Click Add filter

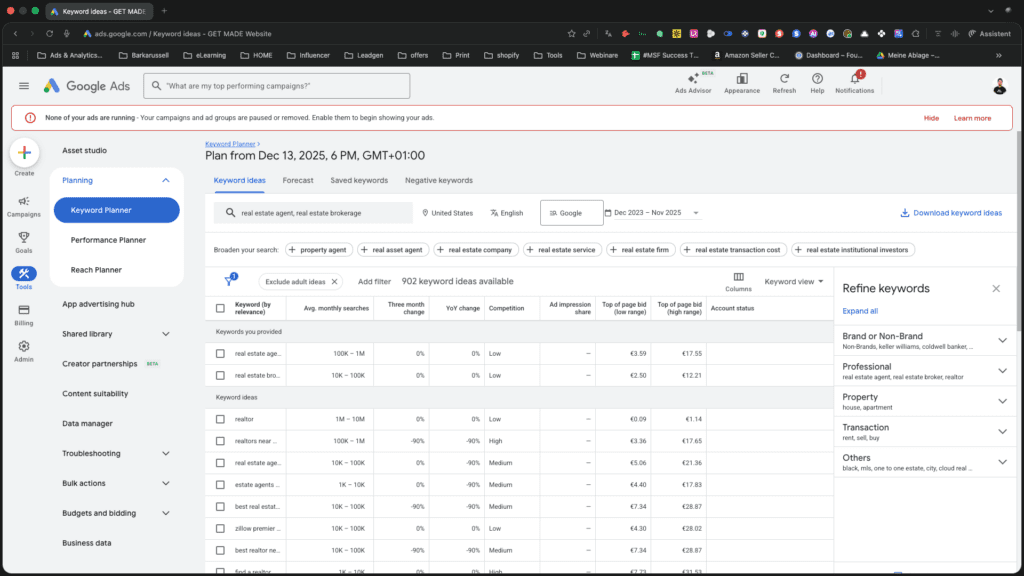coord(374,281)
